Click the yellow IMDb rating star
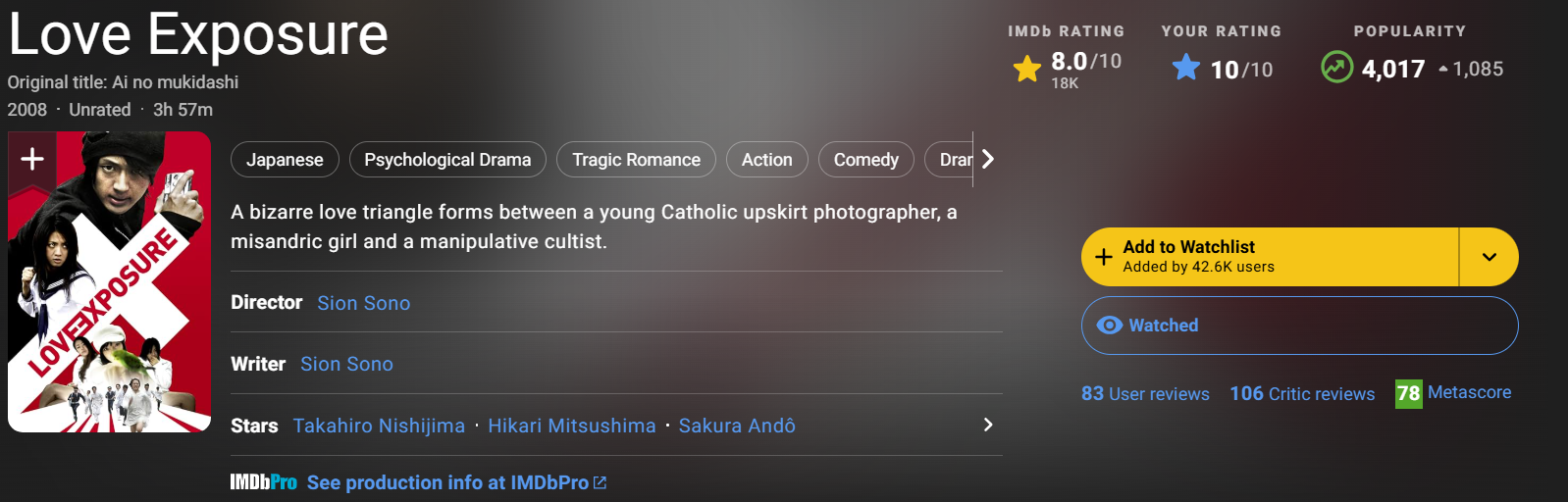Screen dimensions: 1568x502 pos(1027,69)
